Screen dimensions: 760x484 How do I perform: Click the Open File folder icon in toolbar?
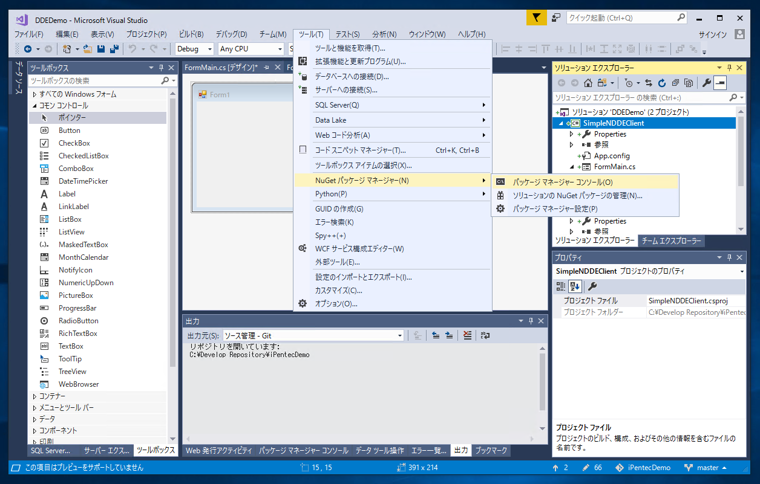coord(87,49)
